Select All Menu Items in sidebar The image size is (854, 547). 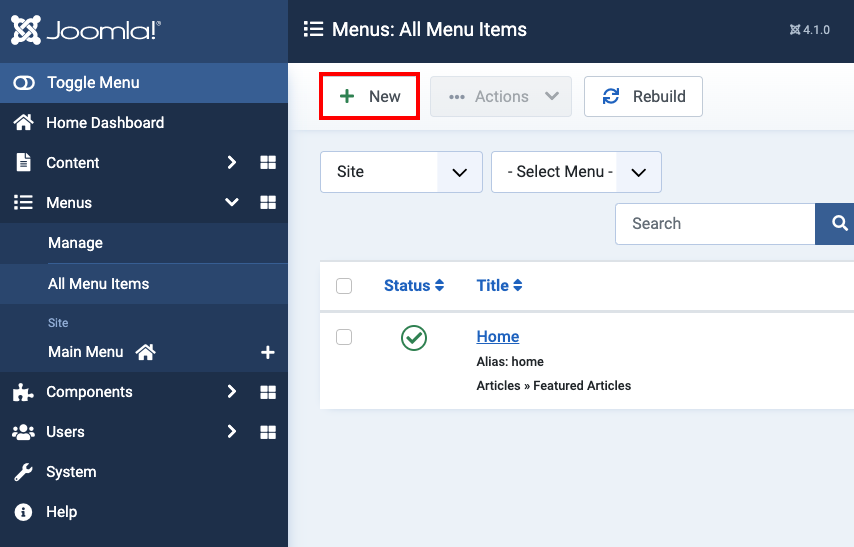98,284
